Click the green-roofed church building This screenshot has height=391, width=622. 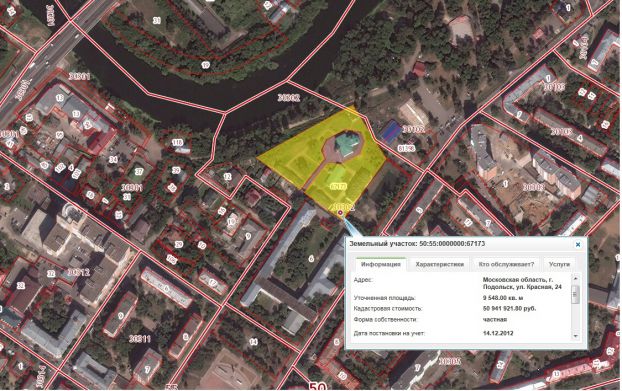pyautogui.click(x=346, y=144)
